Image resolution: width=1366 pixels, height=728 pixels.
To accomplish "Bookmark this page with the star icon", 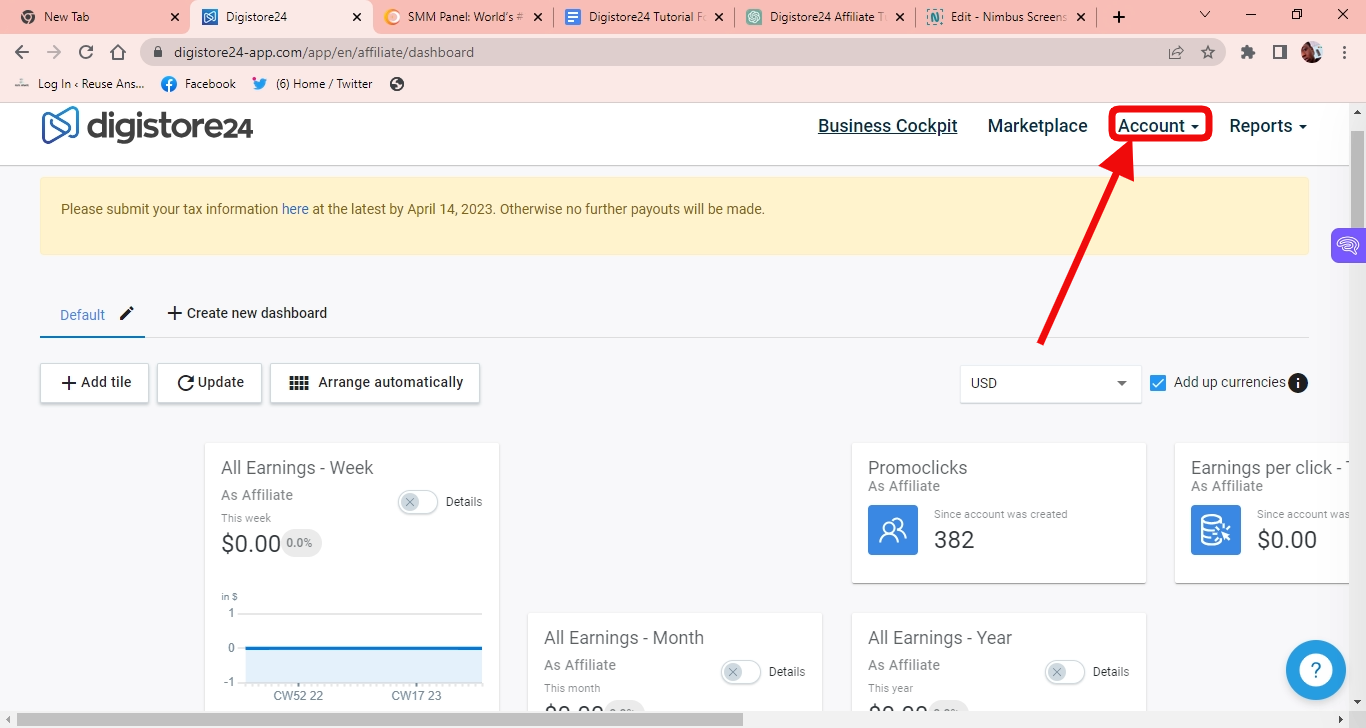I will click(1208, 52).
